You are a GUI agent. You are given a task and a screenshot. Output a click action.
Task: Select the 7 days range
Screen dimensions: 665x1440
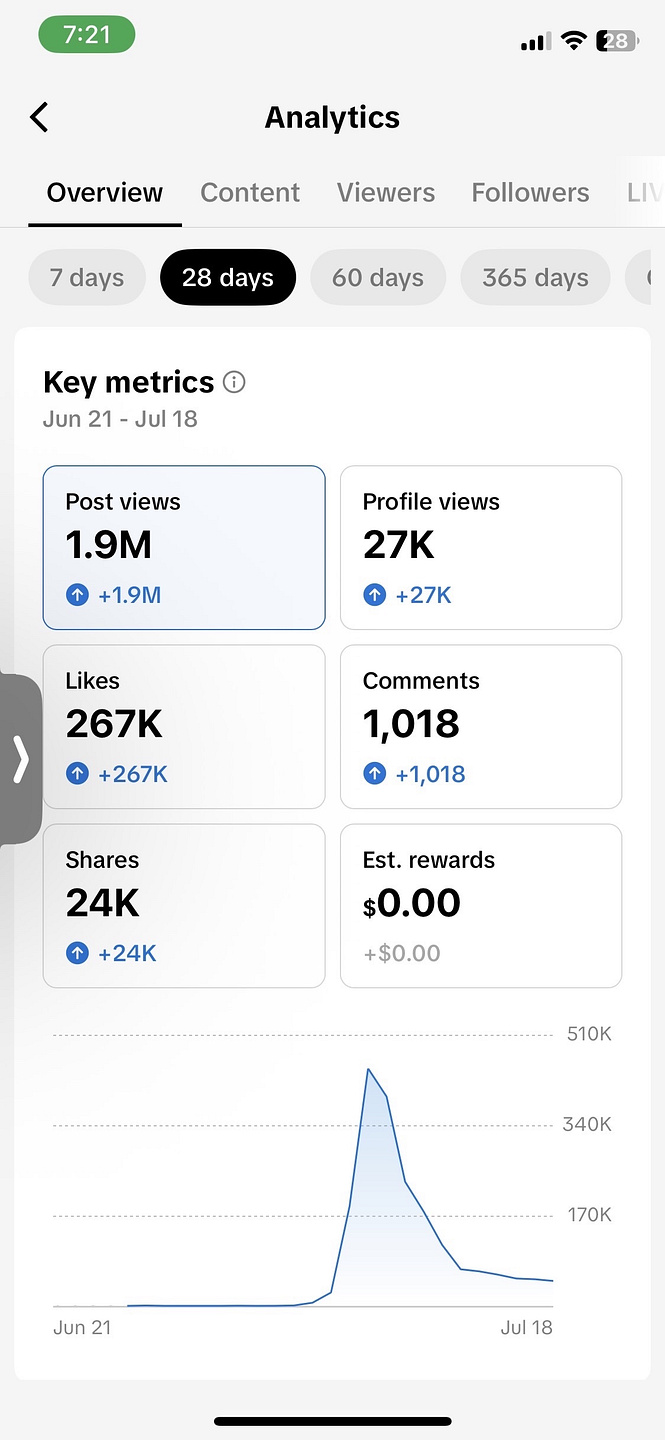pos(87,277)
